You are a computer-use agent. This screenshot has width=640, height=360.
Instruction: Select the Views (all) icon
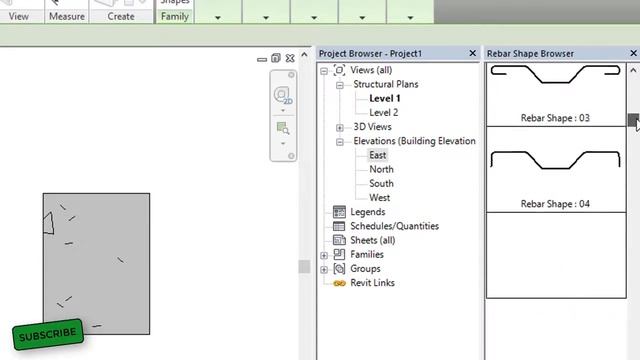coord(339,70)
